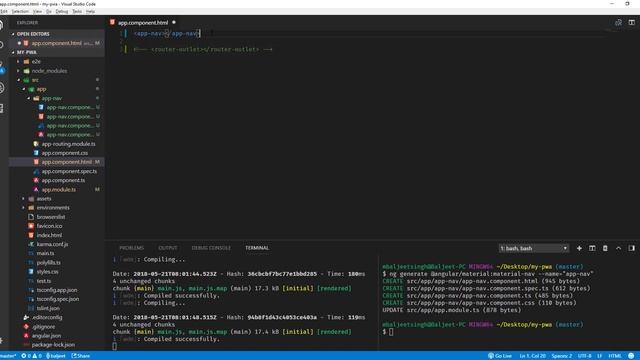Open the Selection menu
This screenshot has height=360, width=640.
point(20,11)
